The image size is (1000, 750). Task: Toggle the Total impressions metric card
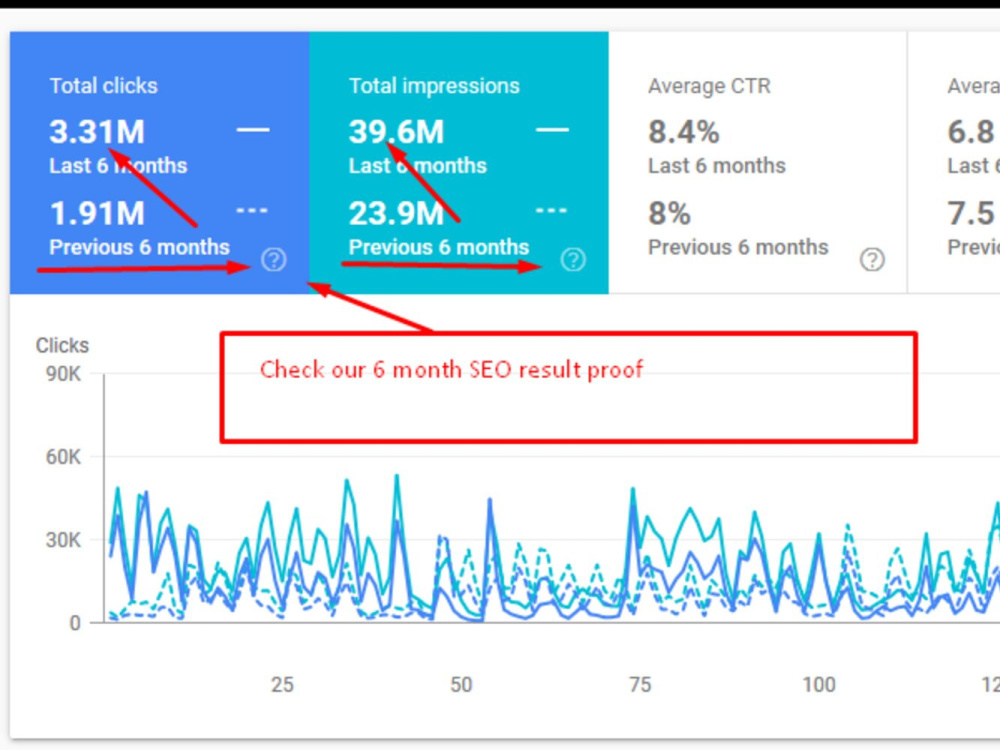[x=459, y=163]
